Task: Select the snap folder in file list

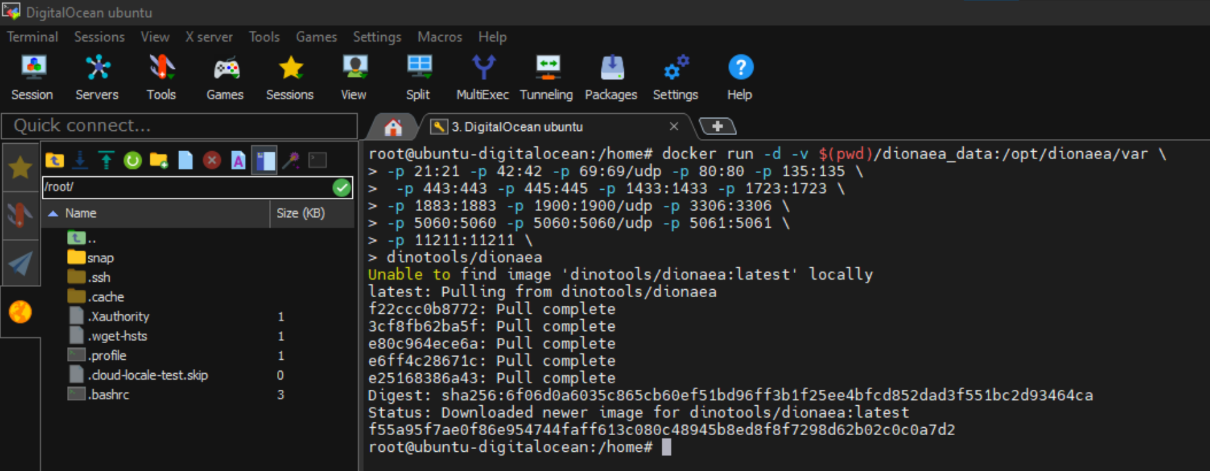Action: [x=100, y=257]
